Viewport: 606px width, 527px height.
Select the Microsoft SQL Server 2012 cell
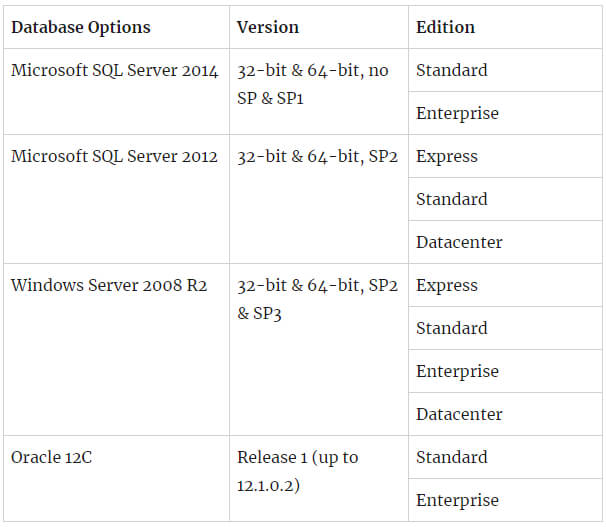tap(116, 199)
